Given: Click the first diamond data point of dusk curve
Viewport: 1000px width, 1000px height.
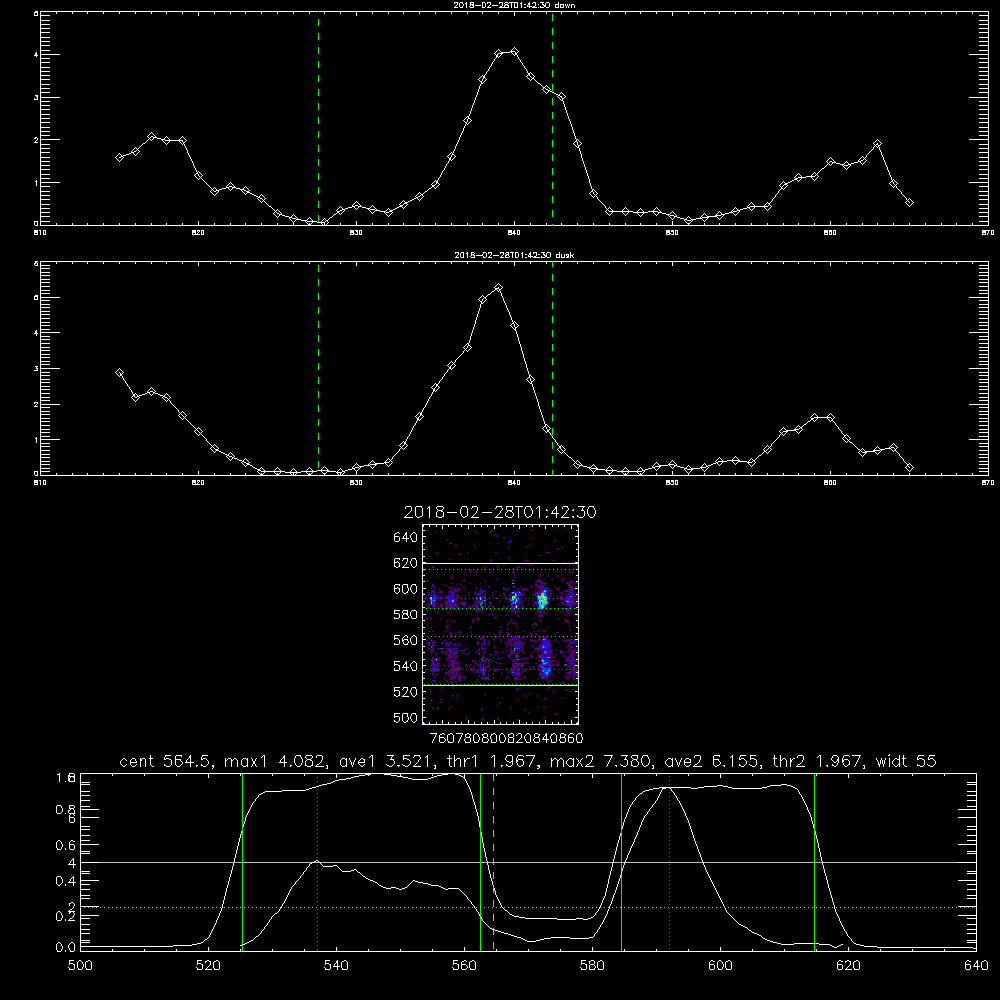Looking at the screenshot, I should tap(119, 372).
